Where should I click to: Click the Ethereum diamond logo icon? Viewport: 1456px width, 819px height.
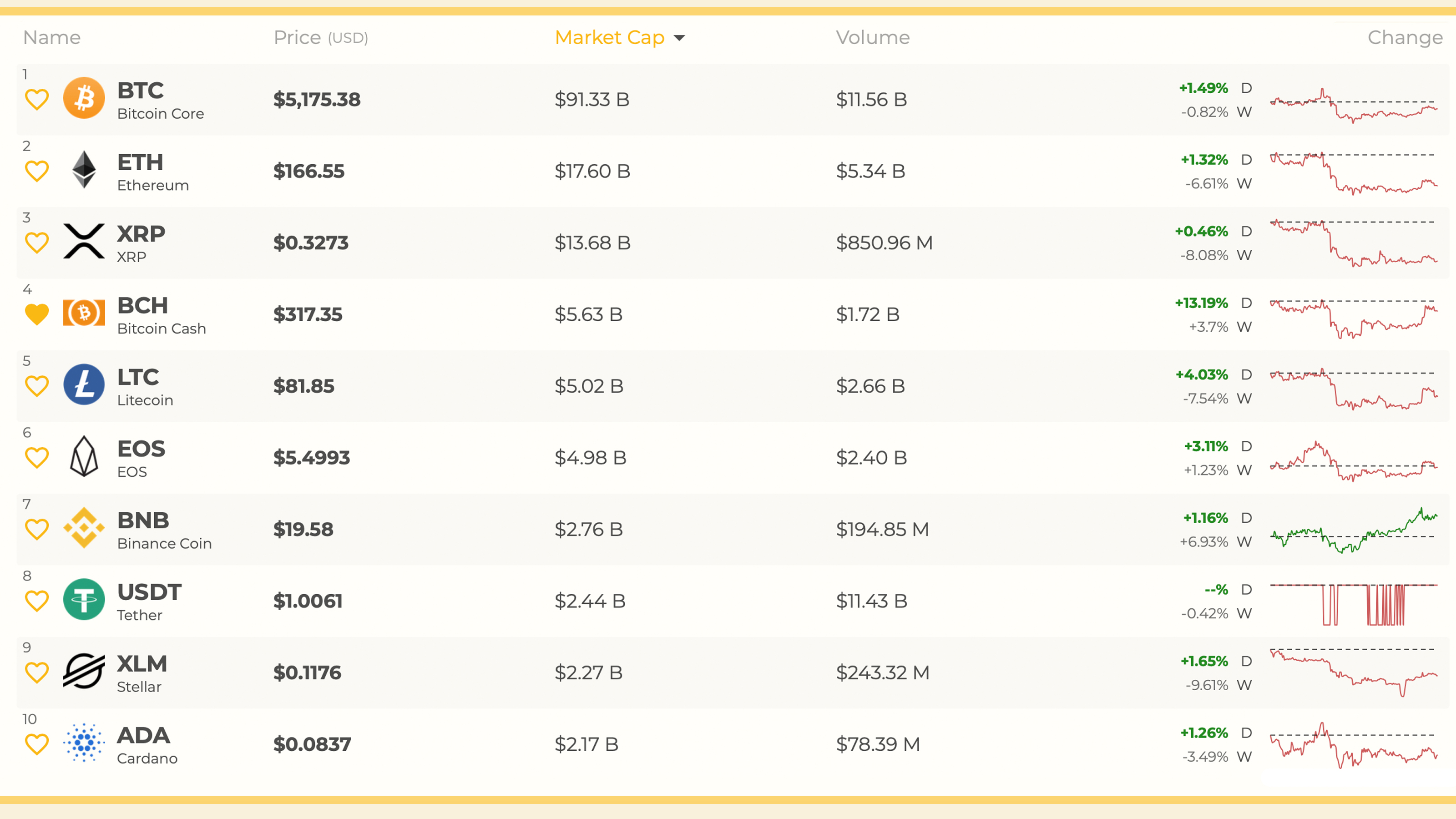[84, 170]
